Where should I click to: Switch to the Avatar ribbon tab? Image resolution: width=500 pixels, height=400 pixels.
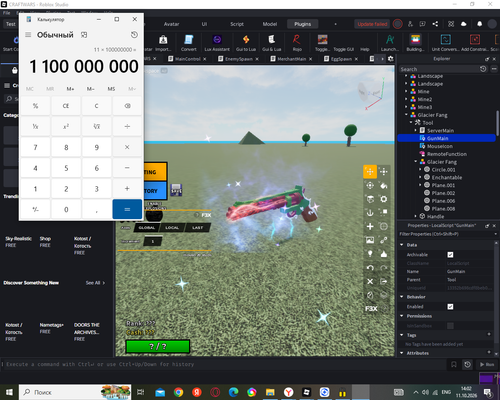[x=171, y=24]
